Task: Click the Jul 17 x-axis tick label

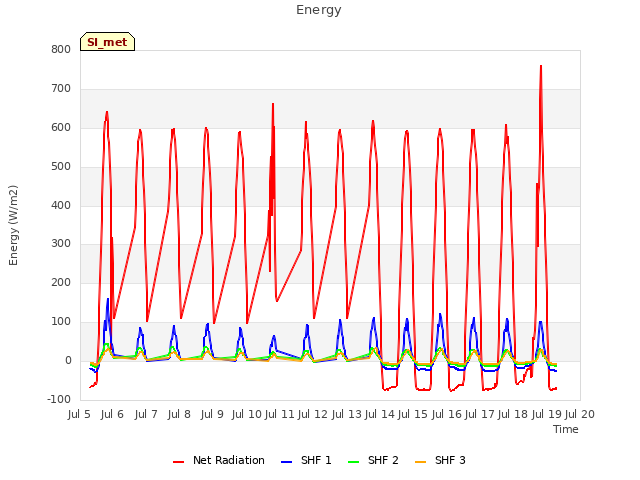Action: [480, 414]
